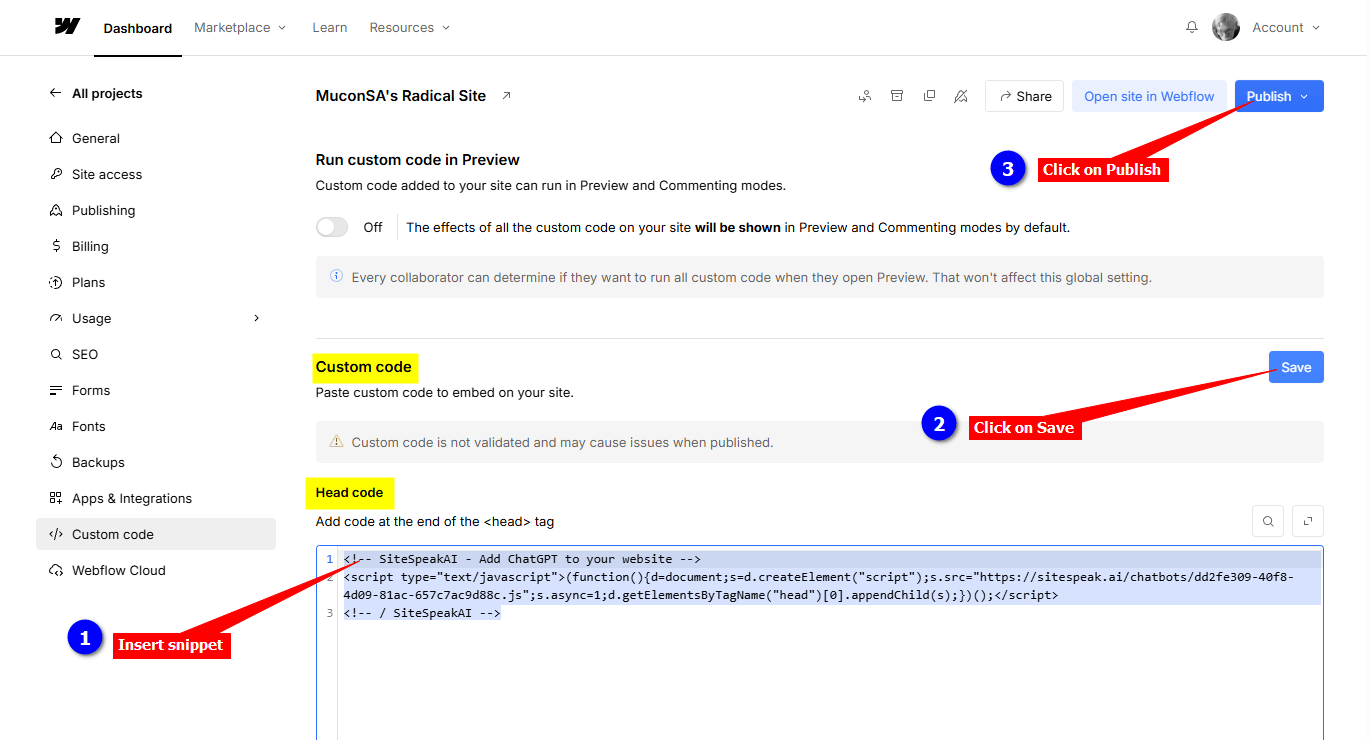Click the 'MuconSA's Radical Site' title
This screenshot has width=1369, height=740.
pyautogui.click(x=401, y=96)
